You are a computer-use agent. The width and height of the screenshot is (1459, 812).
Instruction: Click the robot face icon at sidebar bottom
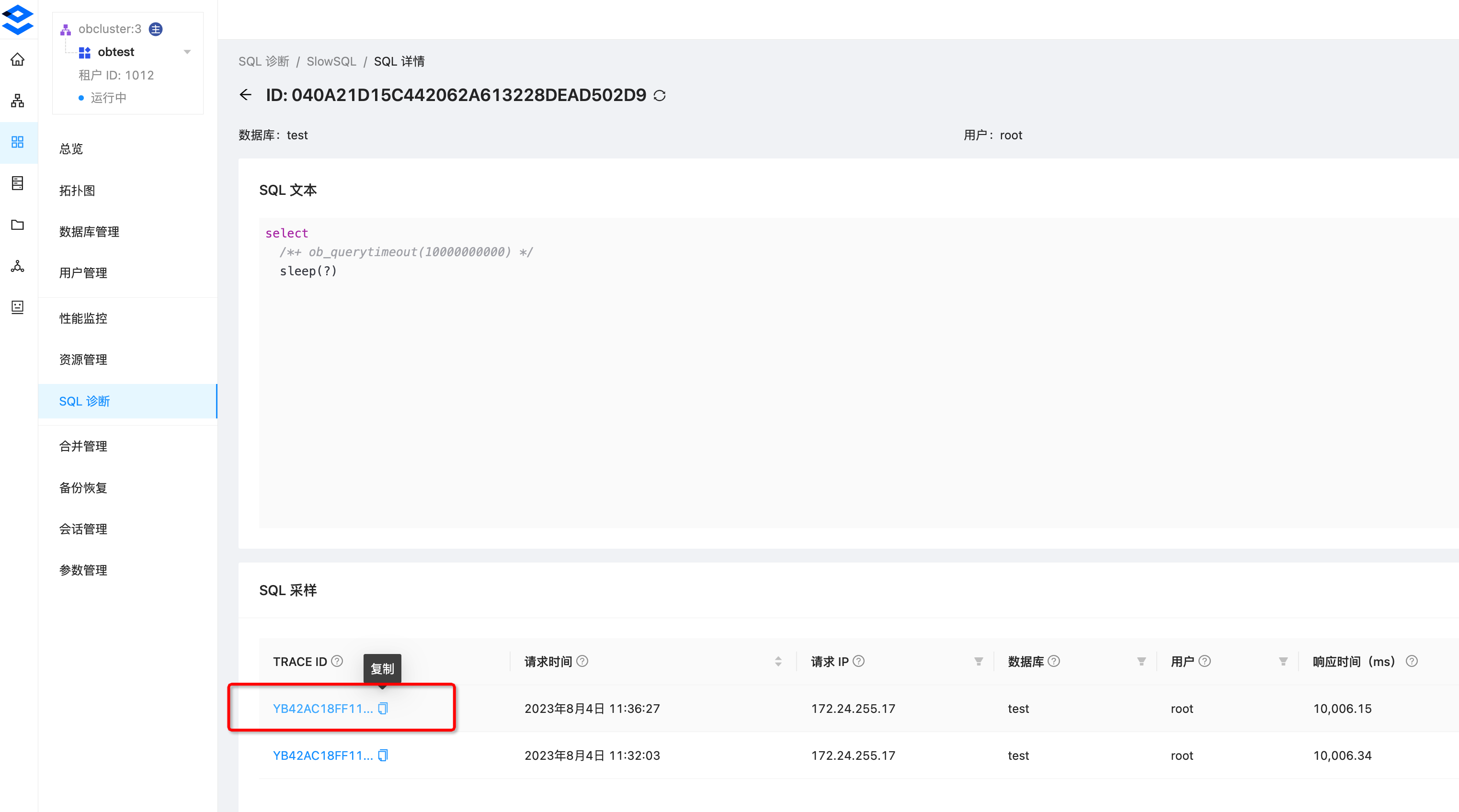click(x=17, y=307)
